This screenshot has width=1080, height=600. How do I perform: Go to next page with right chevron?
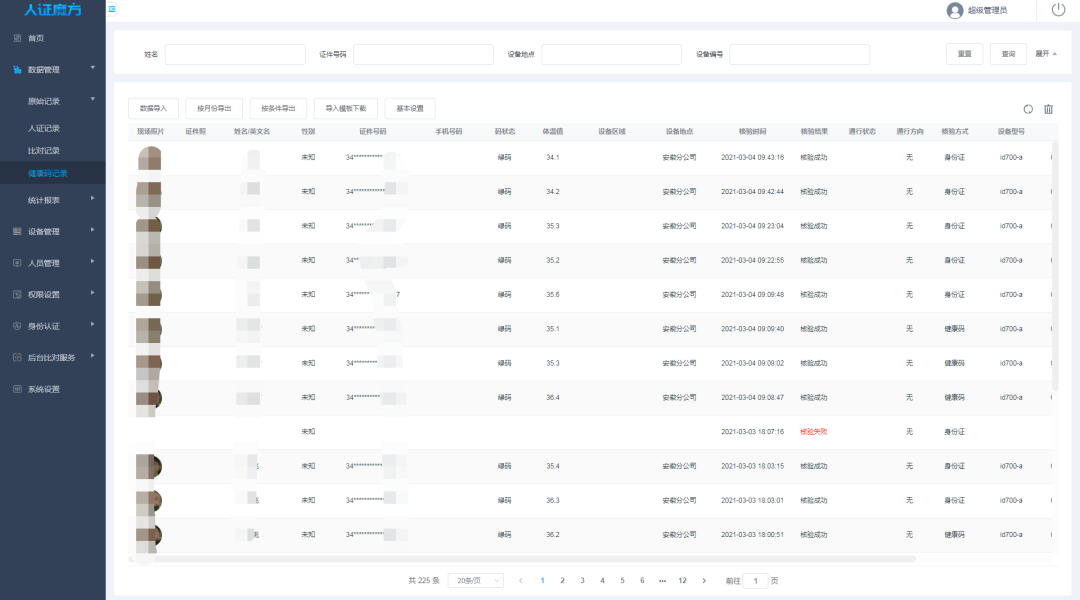click(x=704, y=580)
